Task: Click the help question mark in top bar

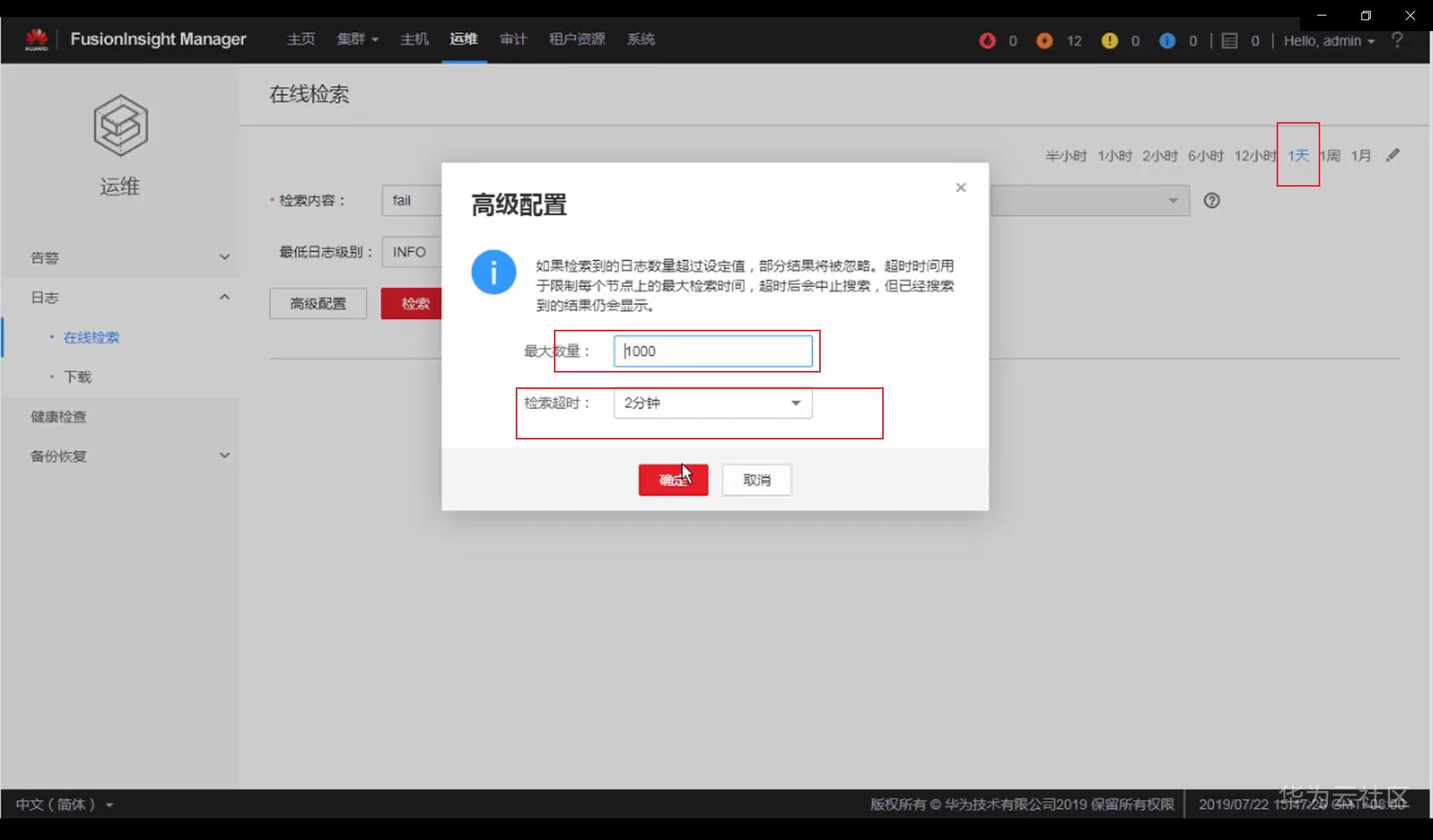Action: (x=1398, y=40)
